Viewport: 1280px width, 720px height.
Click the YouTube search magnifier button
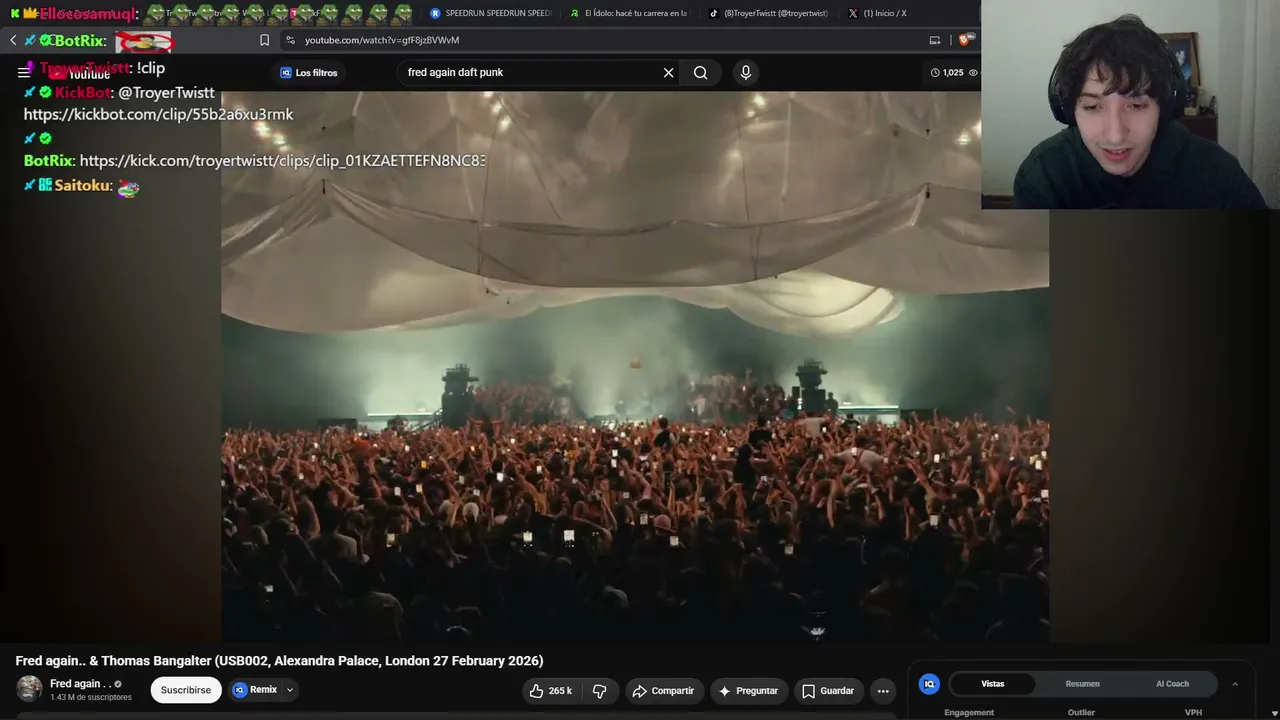700,72
